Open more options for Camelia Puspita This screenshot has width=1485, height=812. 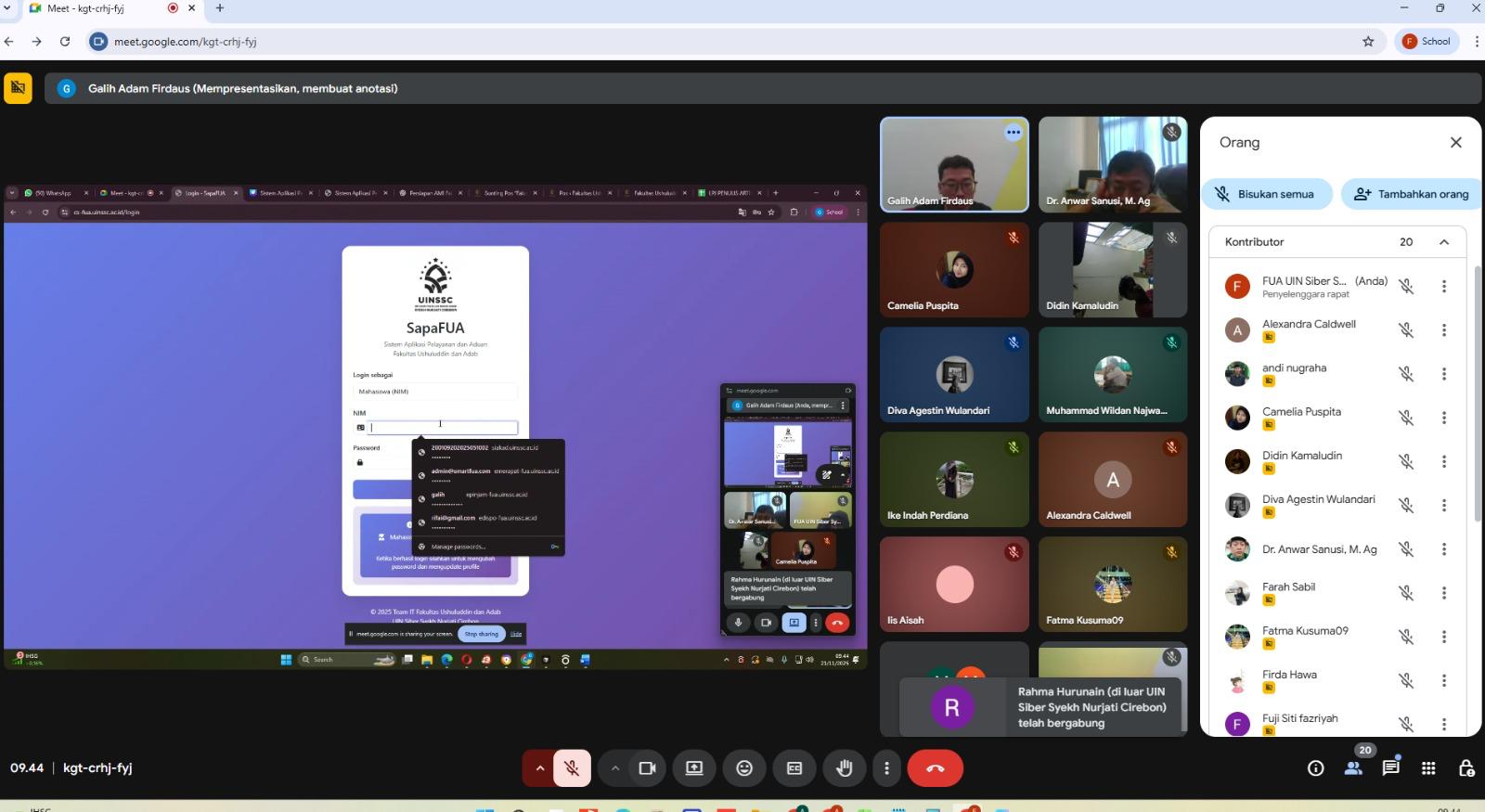(1443, 418)
